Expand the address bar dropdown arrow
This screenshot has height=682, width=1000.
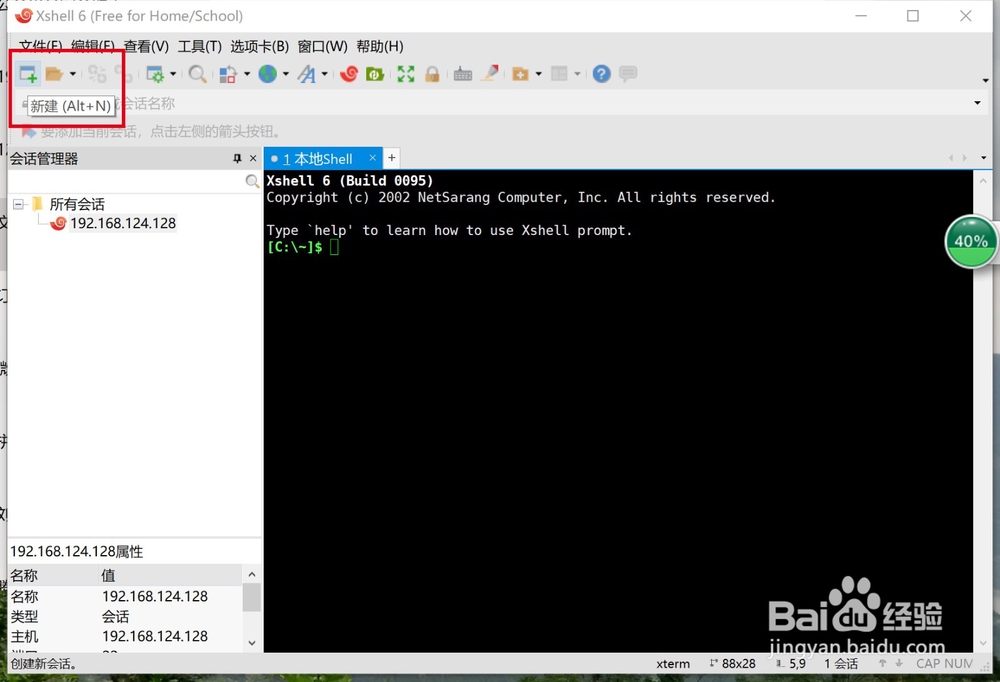[977, 103]
